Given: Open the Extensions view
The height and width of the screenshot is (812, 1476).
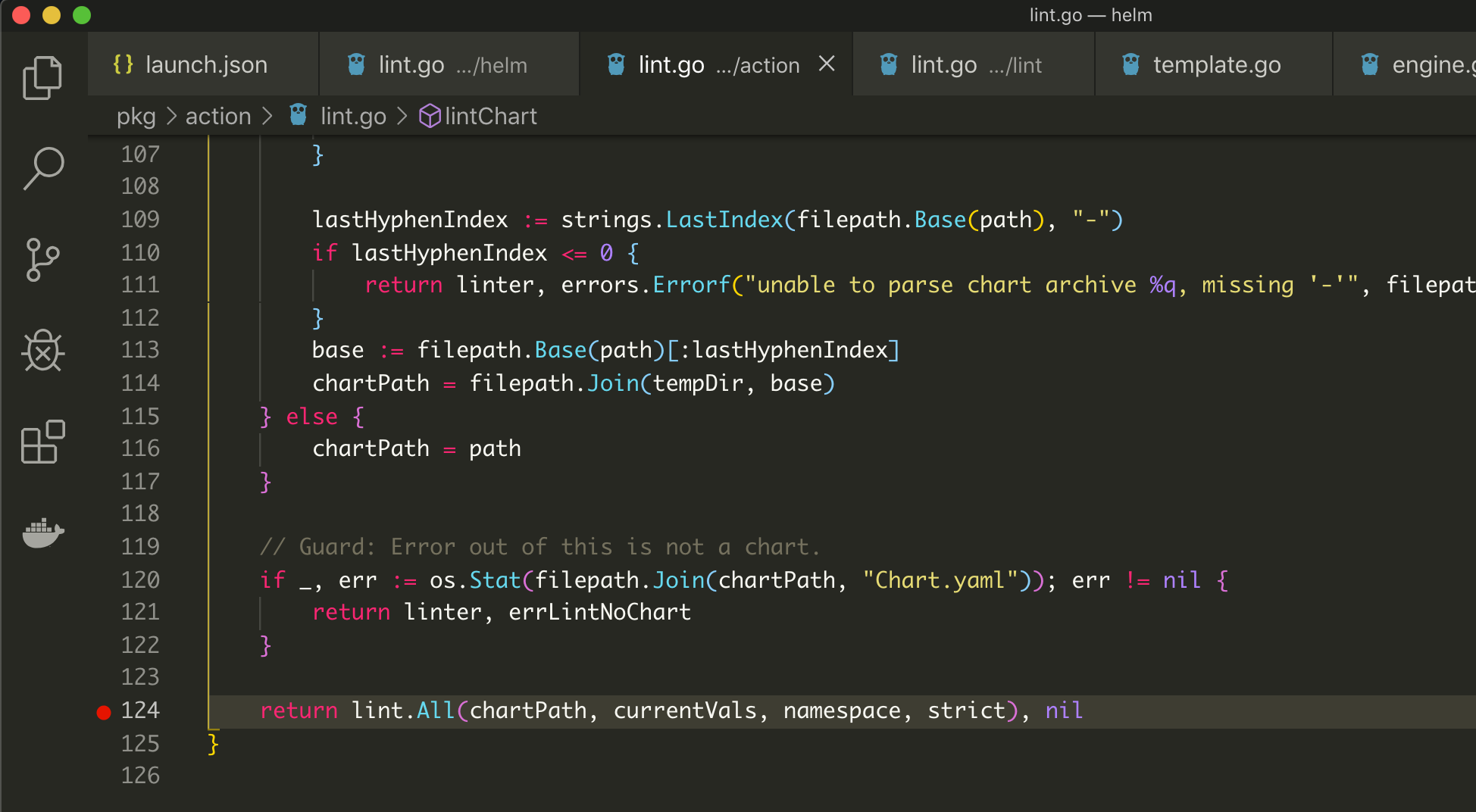Looking at the screenshot, I should (43, 442).
